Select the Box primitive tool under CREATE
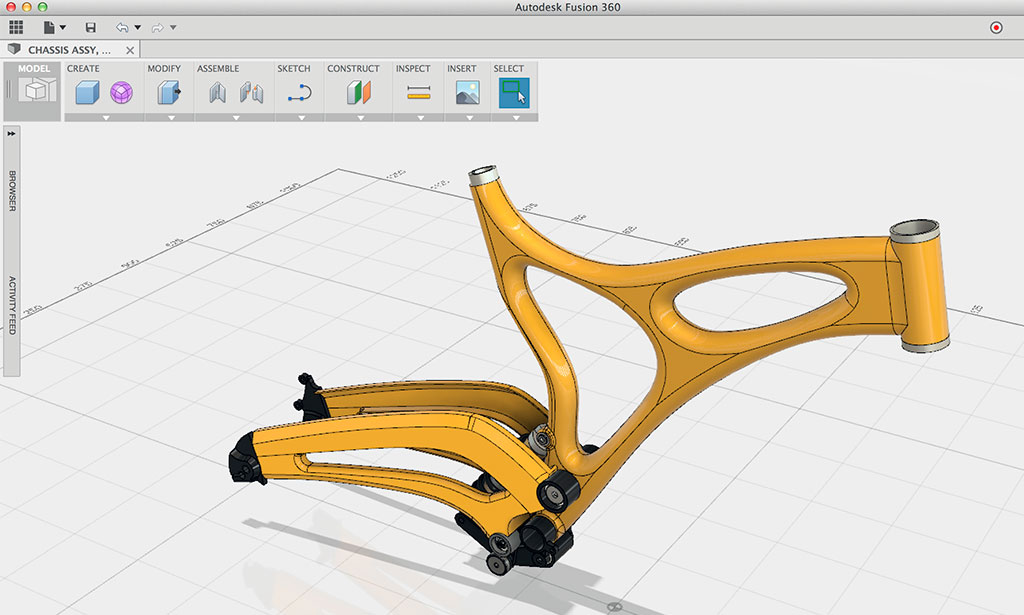 pyautogui.click(x=85, y=90)
